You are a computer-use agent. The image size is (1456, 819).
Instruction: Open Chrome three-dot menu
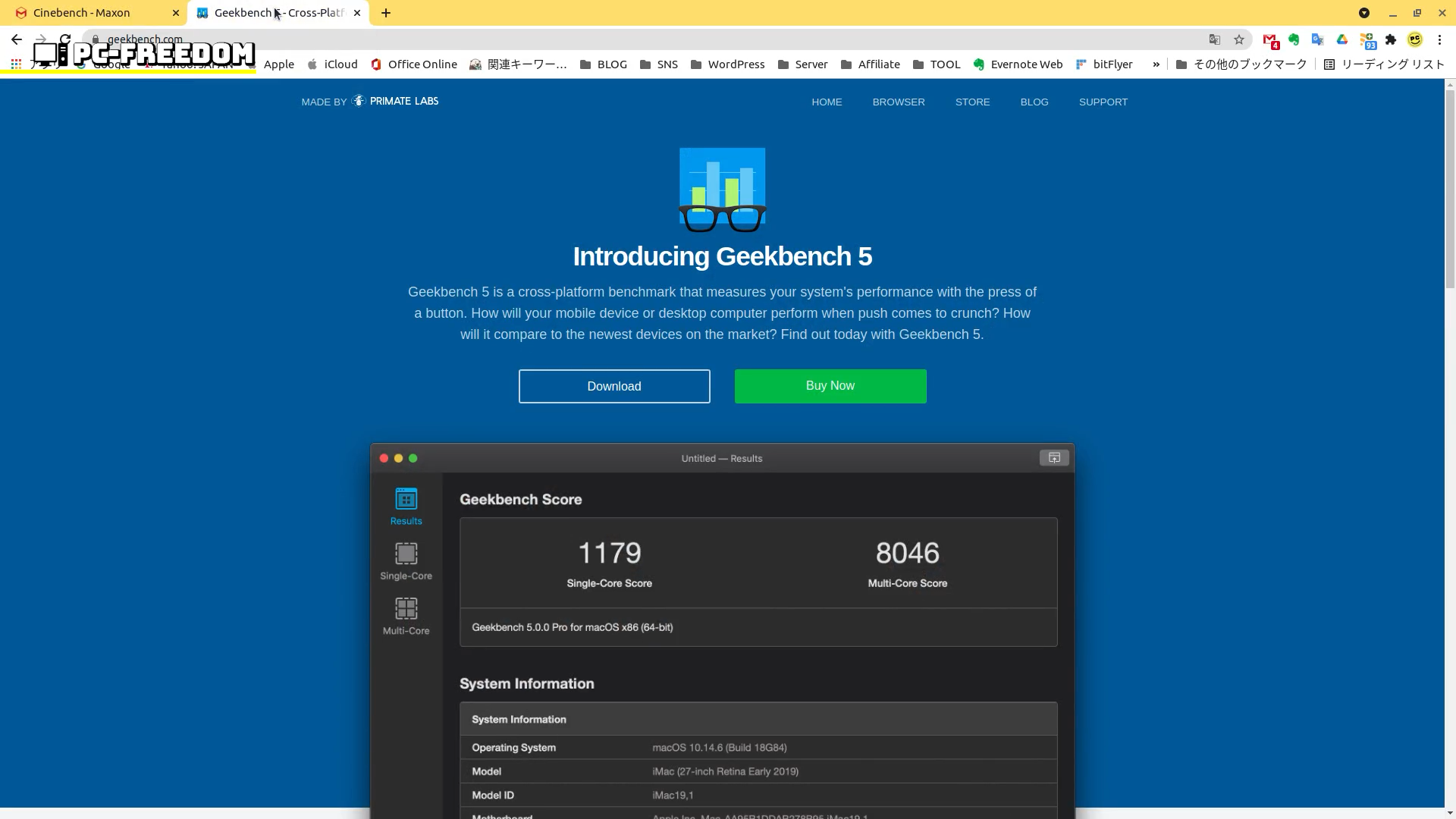click(1439, 39)
